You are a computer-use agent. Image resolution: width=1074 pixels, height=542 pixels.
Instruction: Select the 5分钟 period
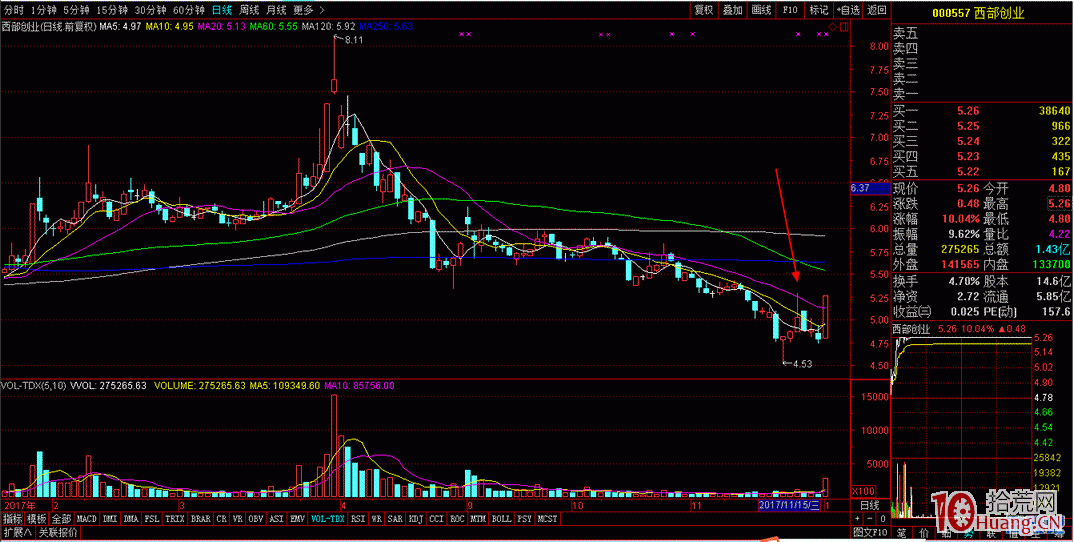(x=76, y=10)
